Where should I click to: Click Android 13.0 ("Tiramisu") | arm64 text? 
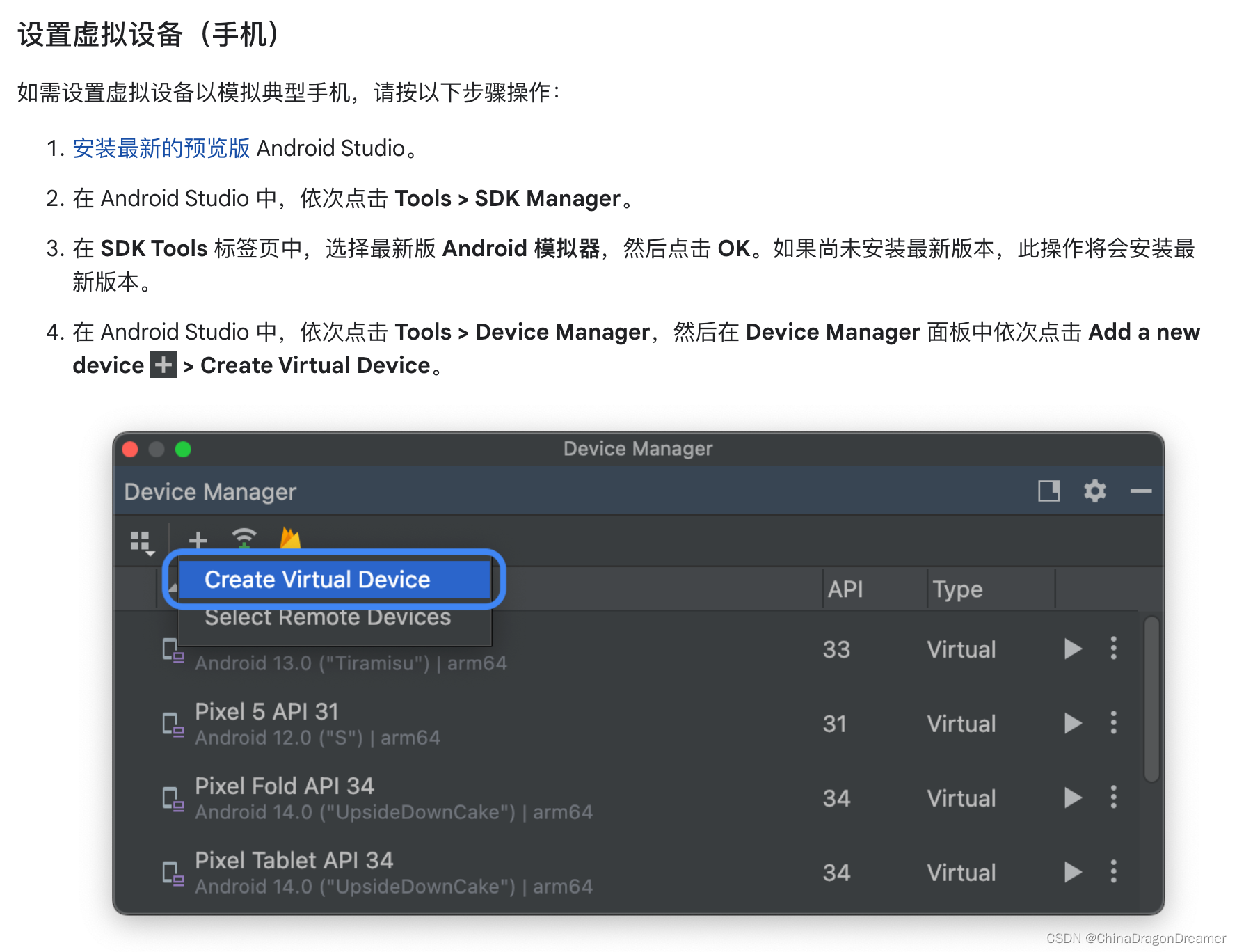click(x=351, y=663)
